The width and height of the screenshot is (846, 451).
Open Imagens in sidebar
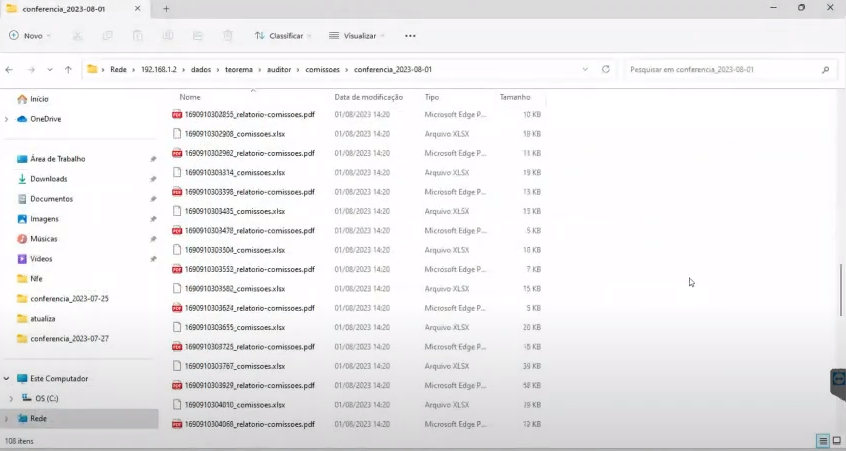(44, 219)
